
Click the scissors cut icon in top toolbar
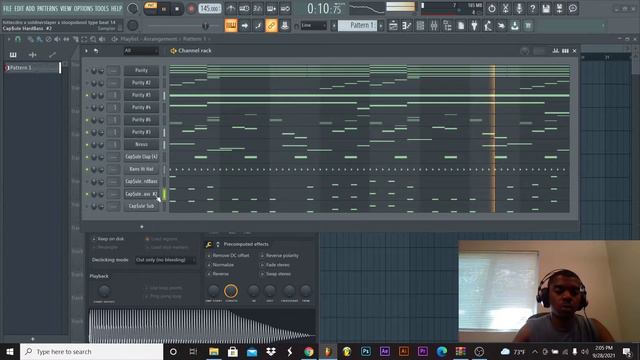(505, 8)
